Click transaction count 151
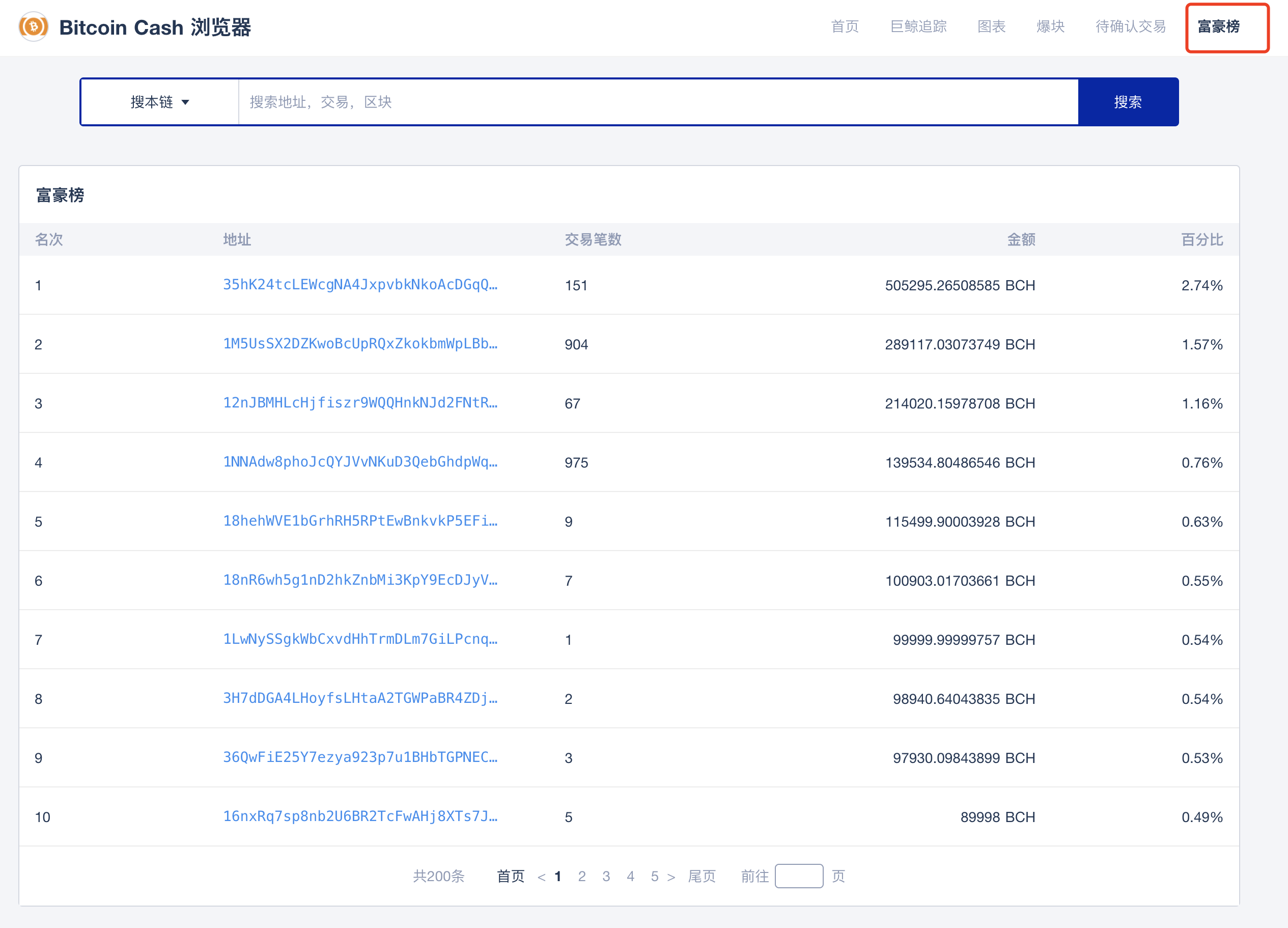 (576, 285)
